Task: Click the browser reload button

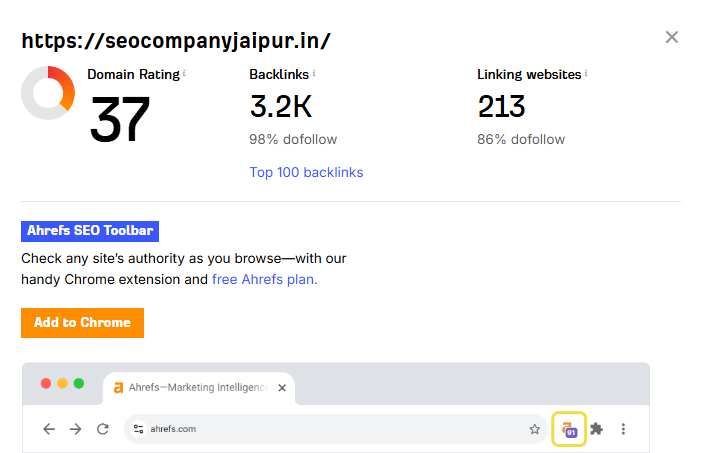Action: [103, 429]
